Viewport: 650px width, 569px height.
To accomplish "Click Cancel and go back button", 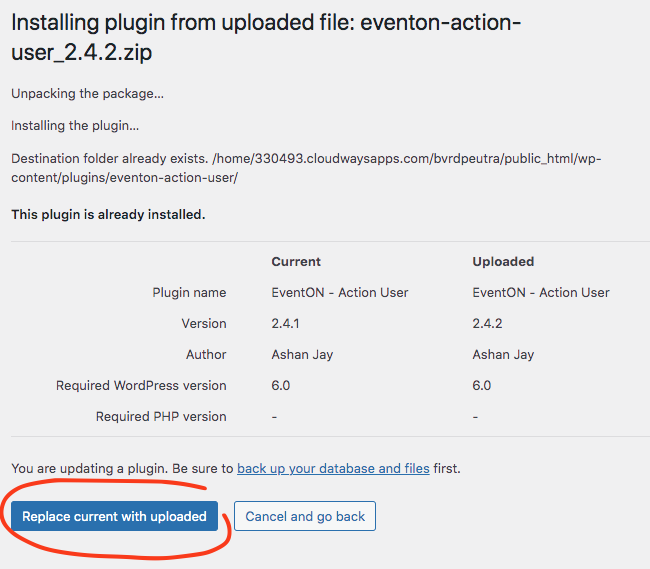I will coord(305,516).
